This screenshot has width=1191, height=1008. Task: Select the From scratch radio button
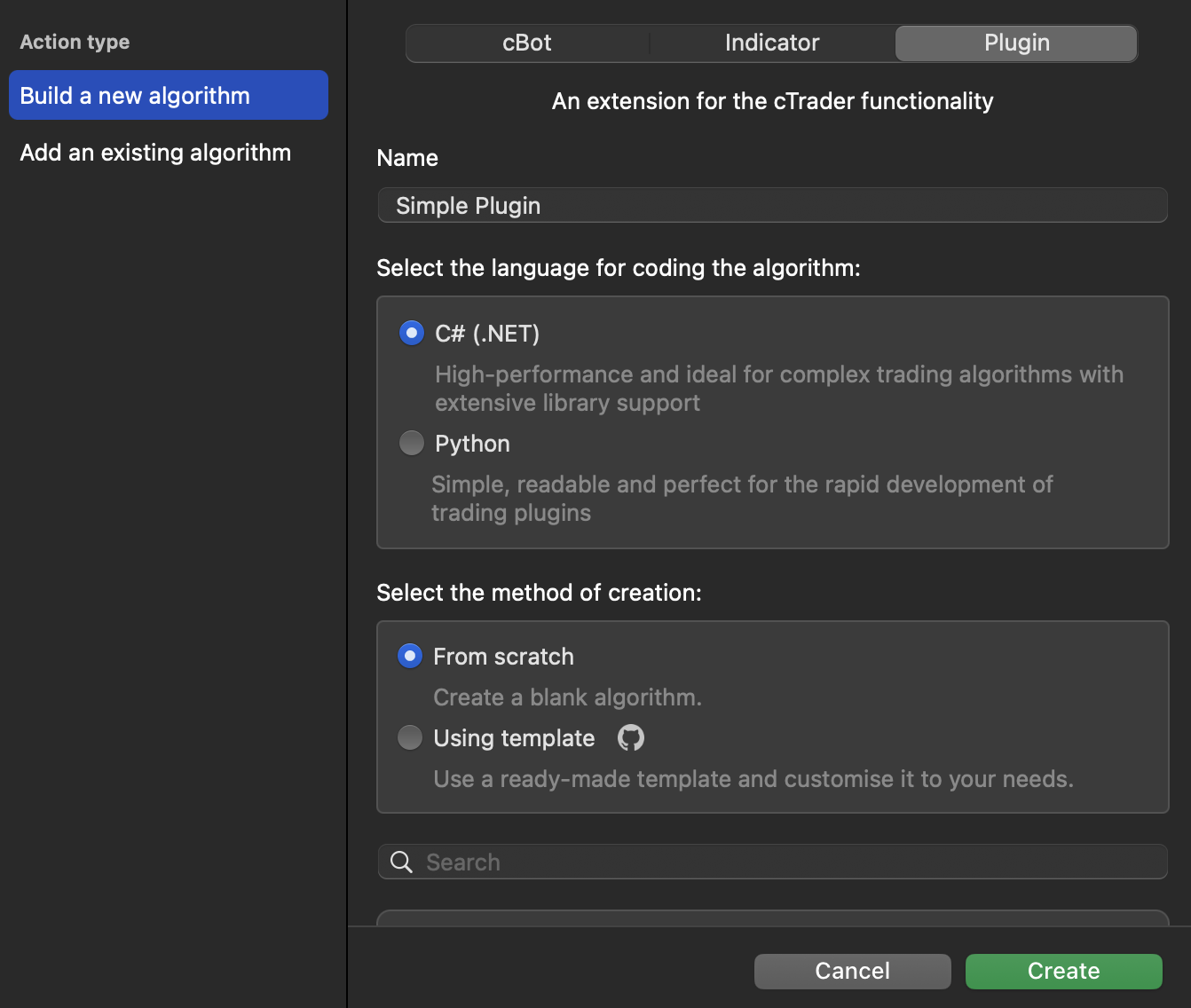point(410,657)
